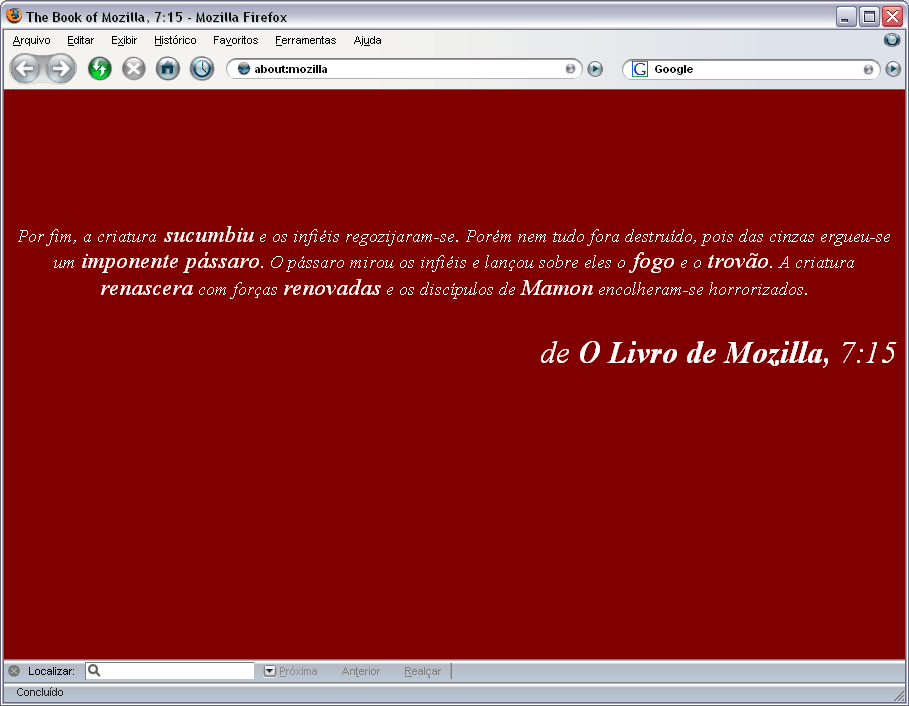909x706 pixels.
Task: Go forward with the Forward arrow button
Action: 61,69
